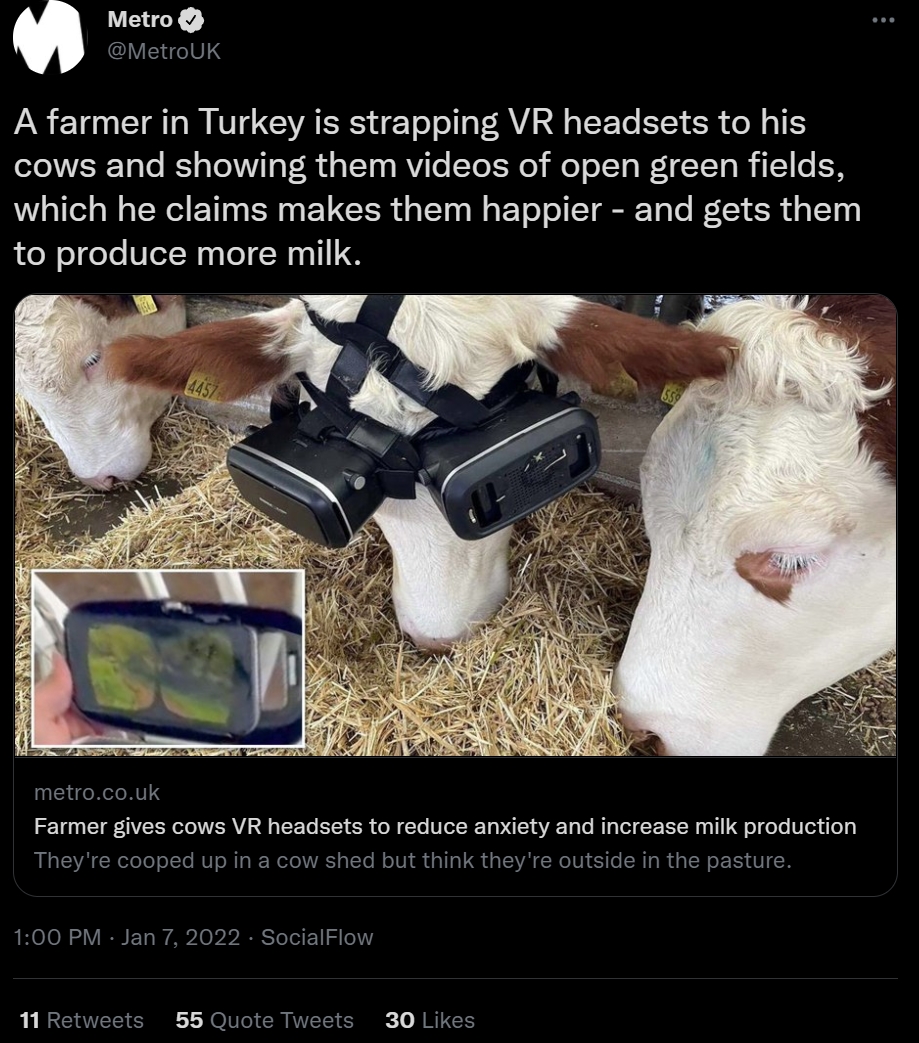Open the @MetroUK handle link
Screen dimensions: 919x1043
(164, 51)
